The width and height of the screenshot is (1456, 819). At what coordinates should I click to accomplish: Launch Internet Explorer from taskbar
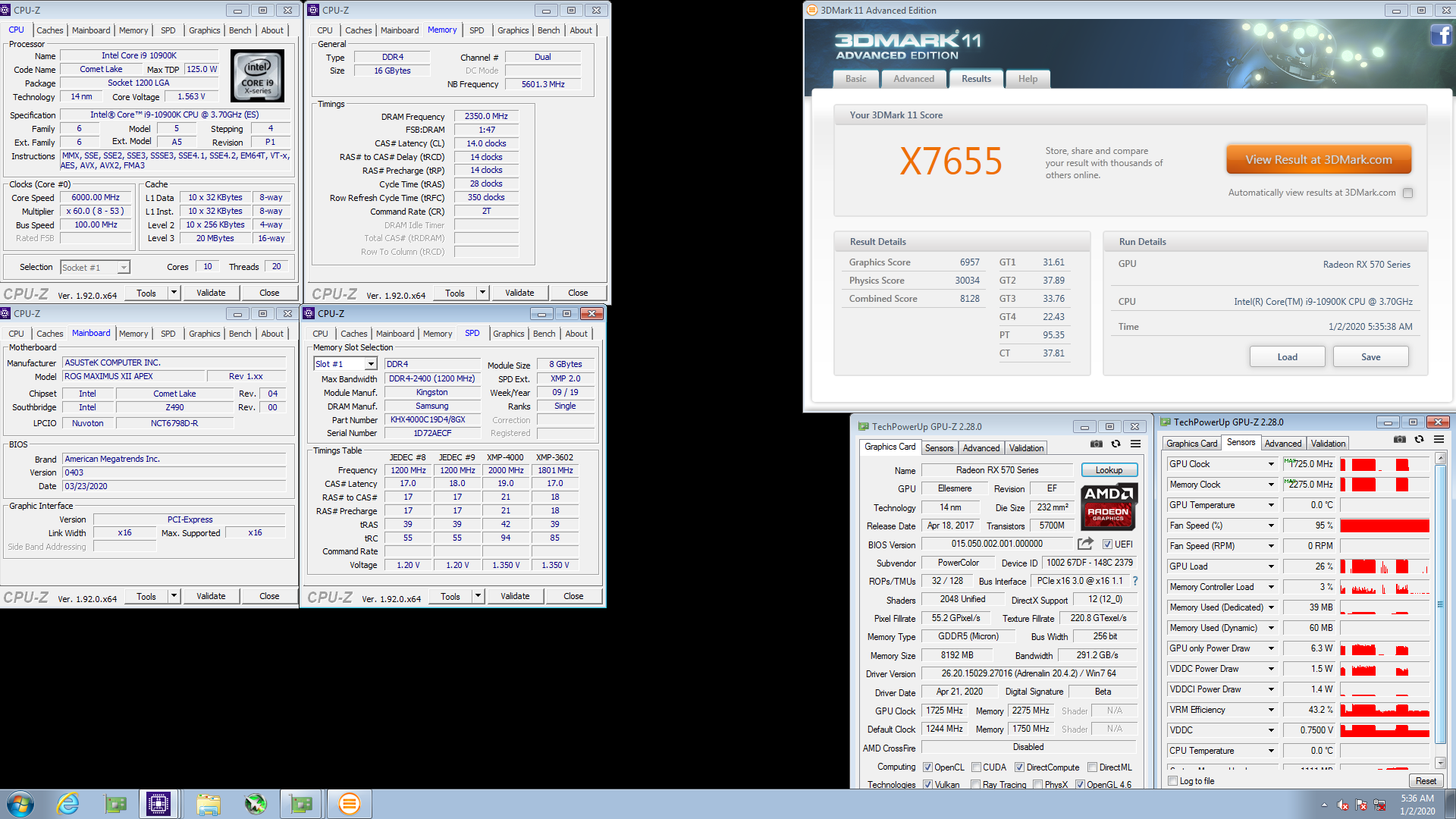click(x=68, y=804)
